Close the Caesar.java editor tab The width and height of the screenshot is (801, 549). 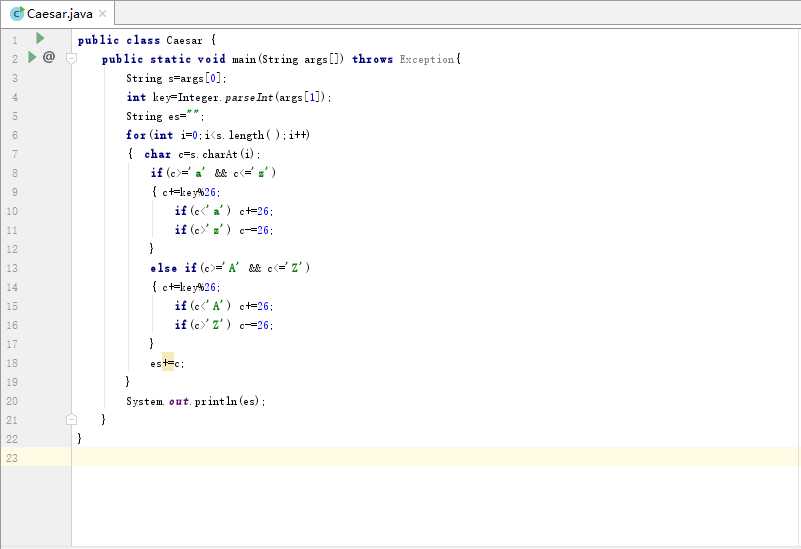click(x=102, y=13)
